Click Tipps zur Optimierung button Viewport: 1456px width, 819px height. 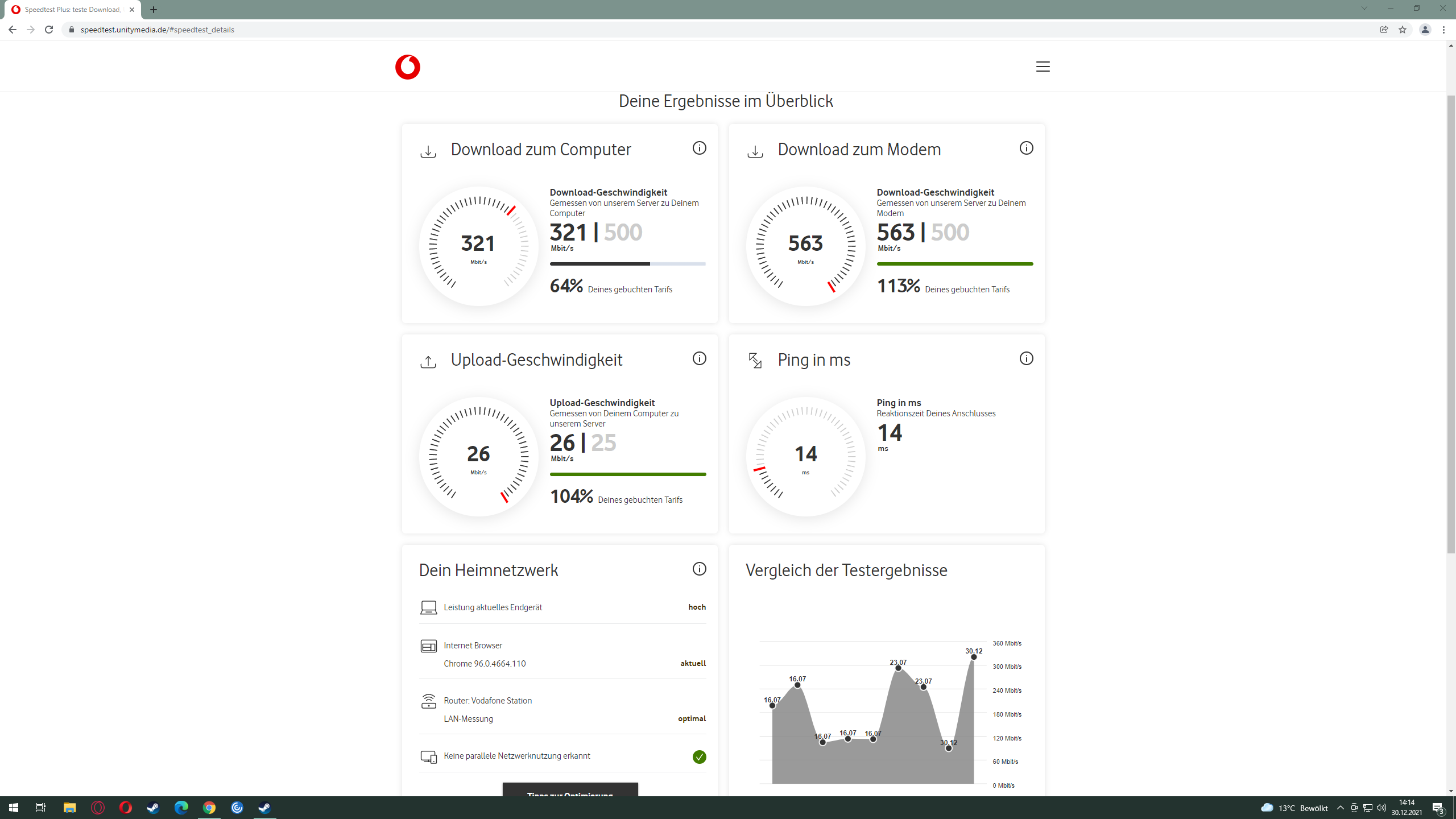[570, 791]
